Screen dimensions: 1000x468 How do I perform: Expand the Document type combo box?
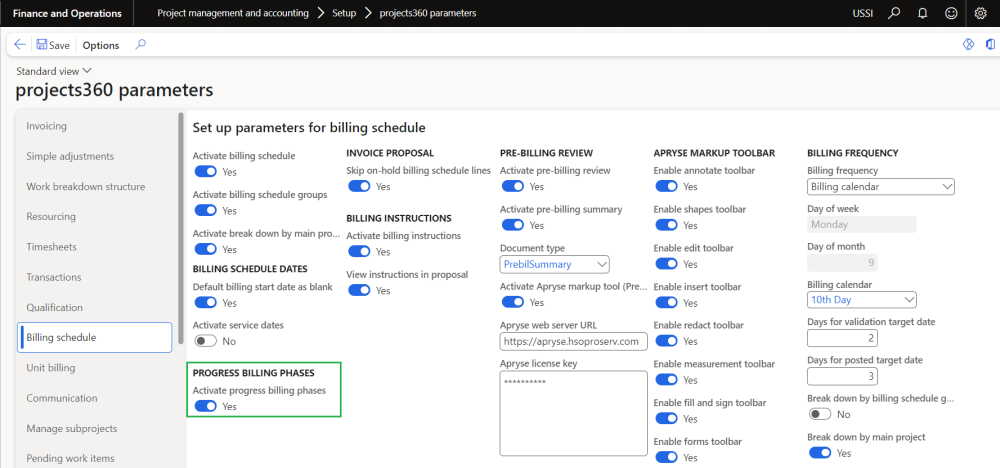(554, 264)
